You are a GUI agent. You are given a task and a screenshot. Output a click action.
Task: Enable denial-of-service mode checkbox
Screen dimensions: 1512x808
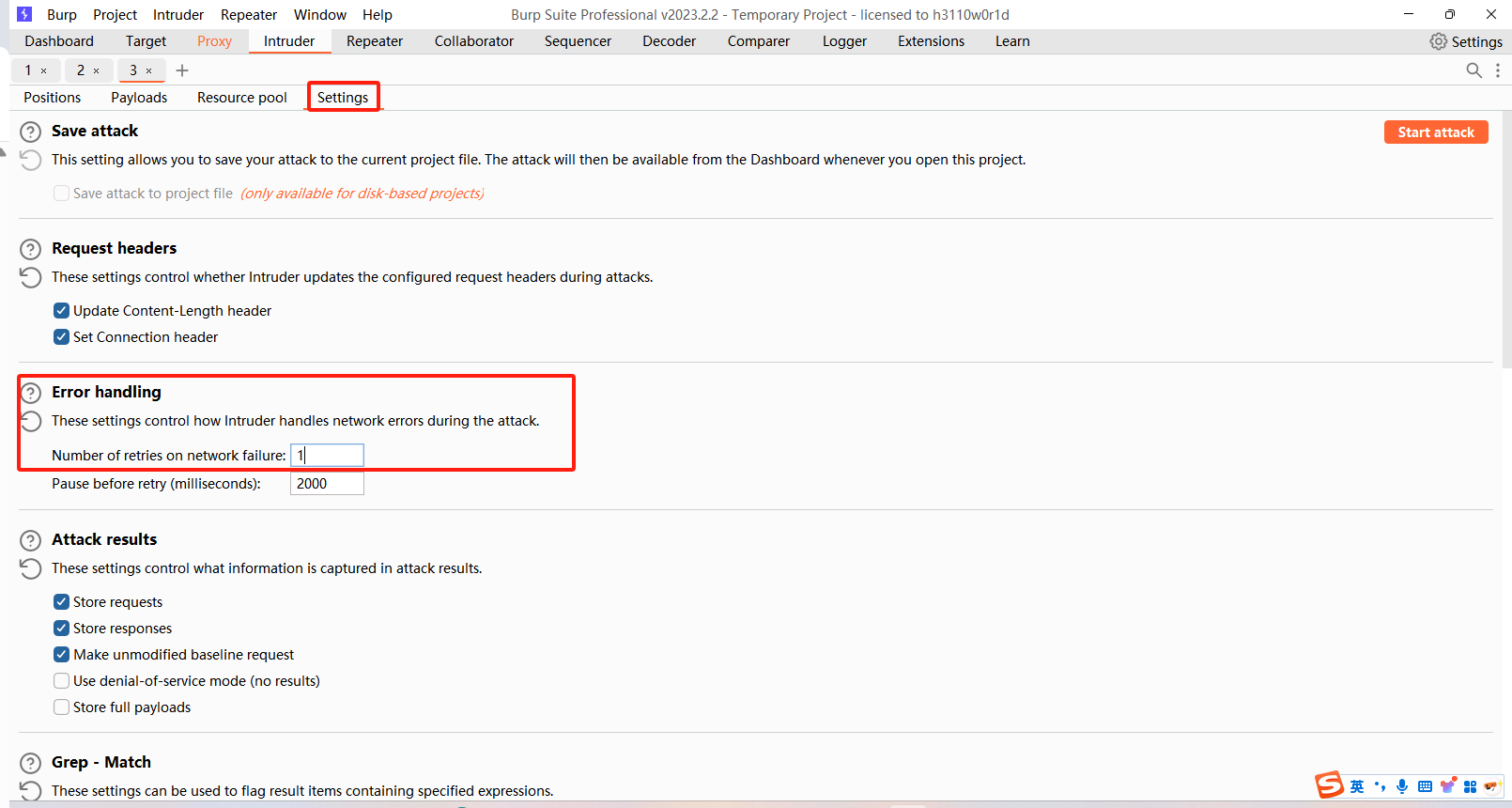62,681
